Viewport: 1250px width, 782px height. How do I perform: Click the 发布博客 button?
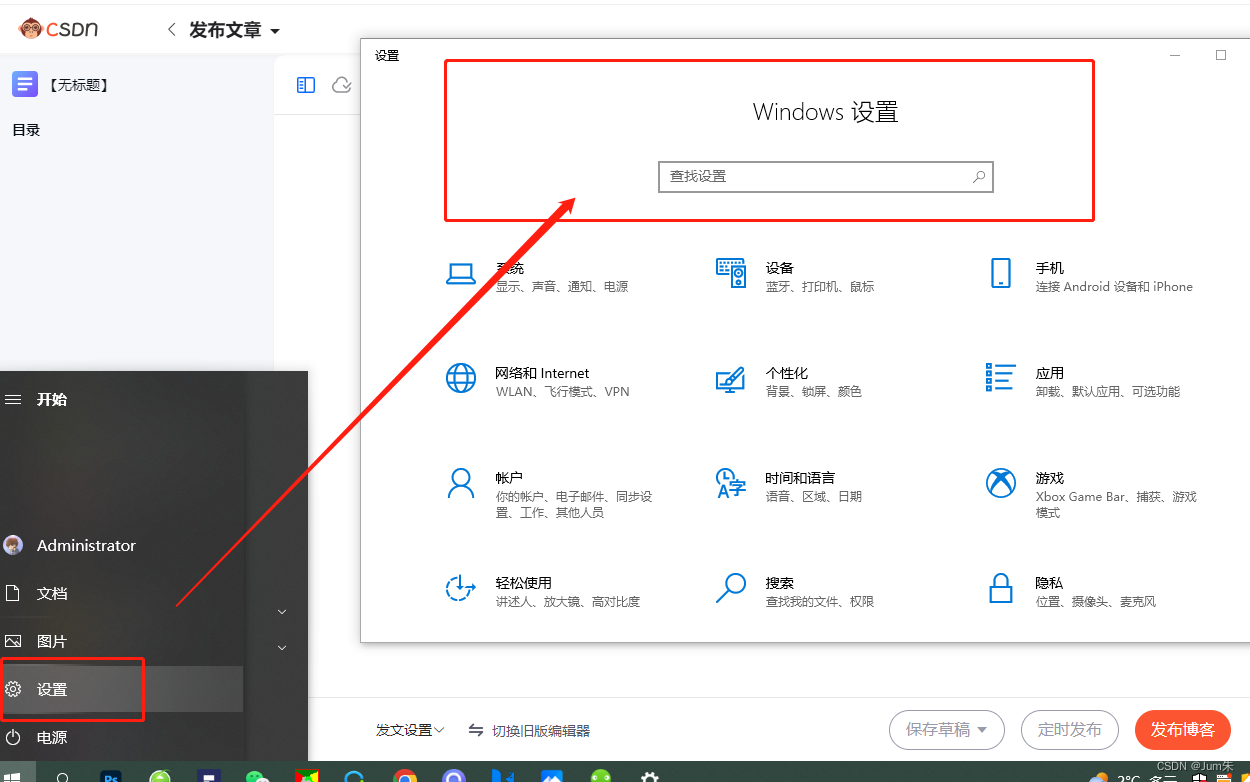point(1183,730)
